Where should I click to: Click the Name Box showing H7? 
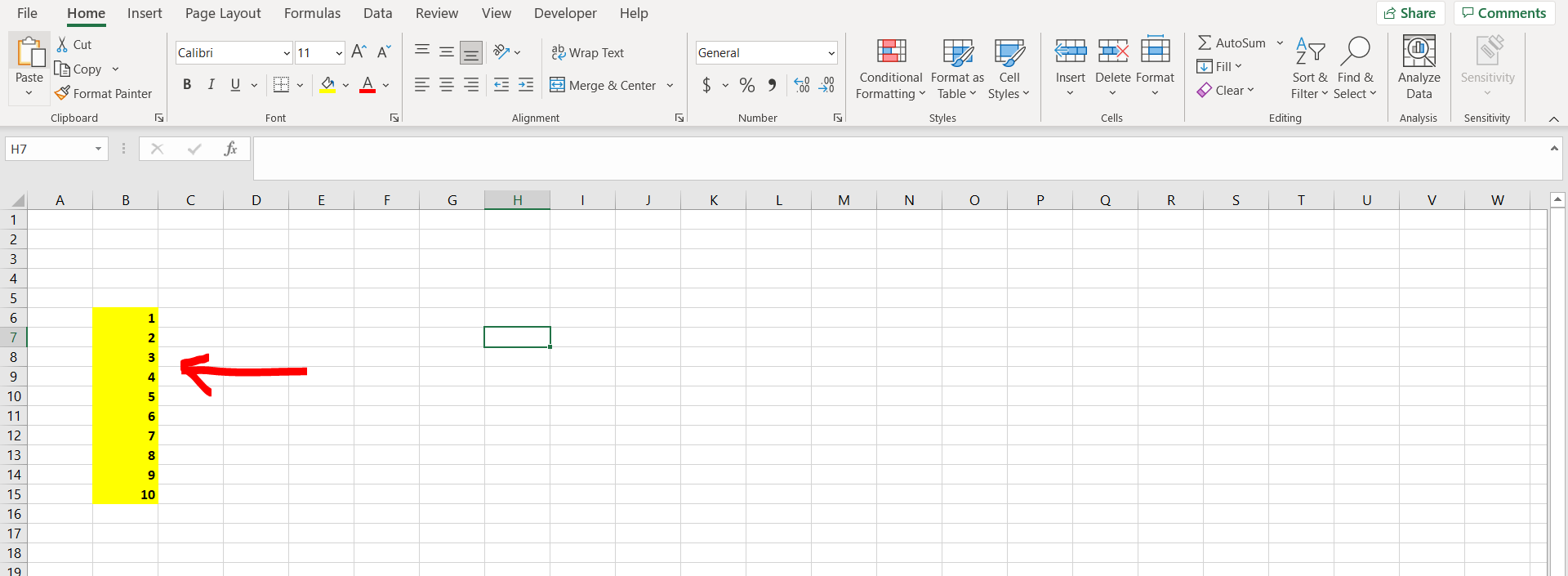point(49,149)
